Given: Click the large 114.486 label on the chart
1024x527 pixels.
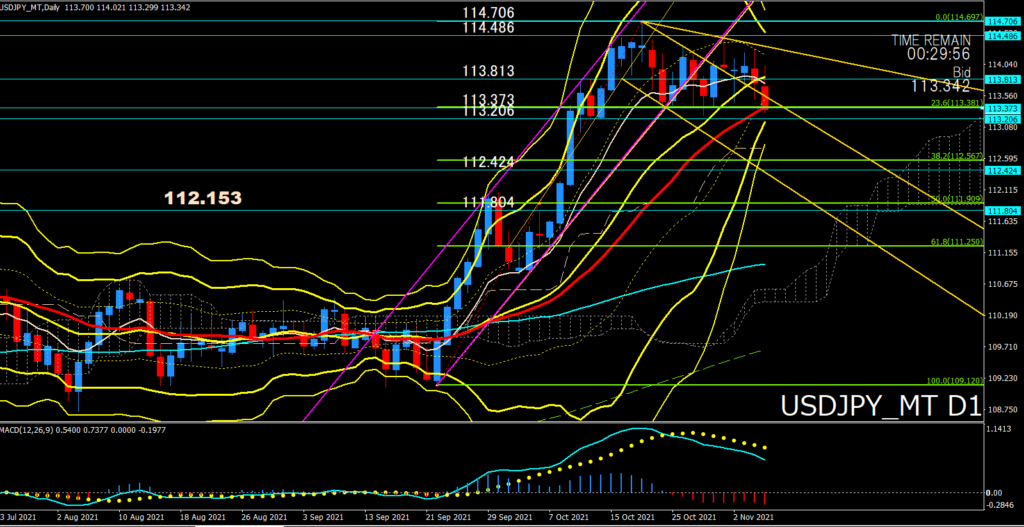Looking at the screenshot, I should [x=488, y=27].
